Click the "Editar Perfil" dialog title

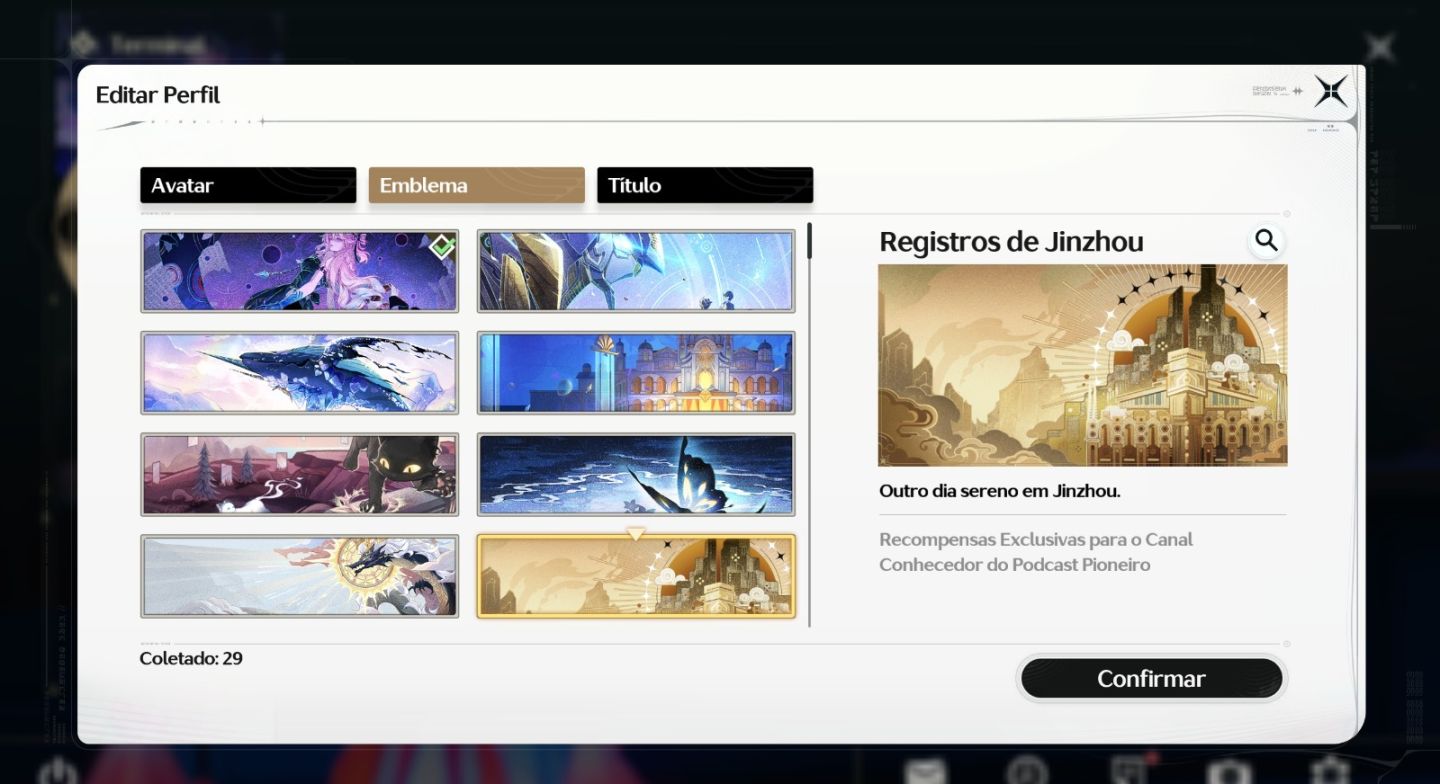[158, 95]
